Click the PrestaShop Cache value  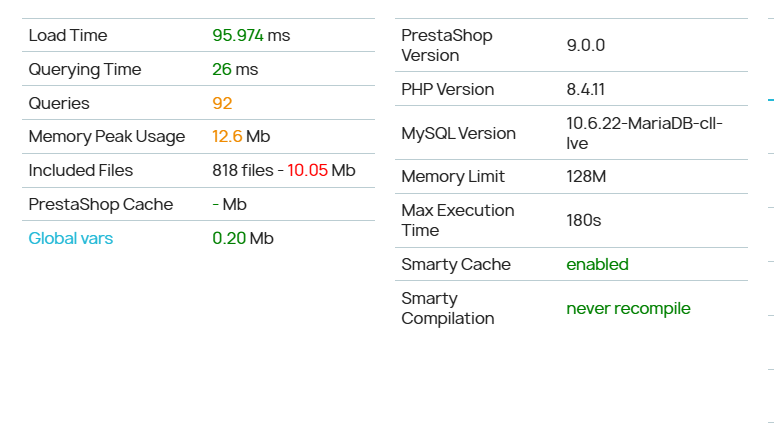click(x=229, y=204)
